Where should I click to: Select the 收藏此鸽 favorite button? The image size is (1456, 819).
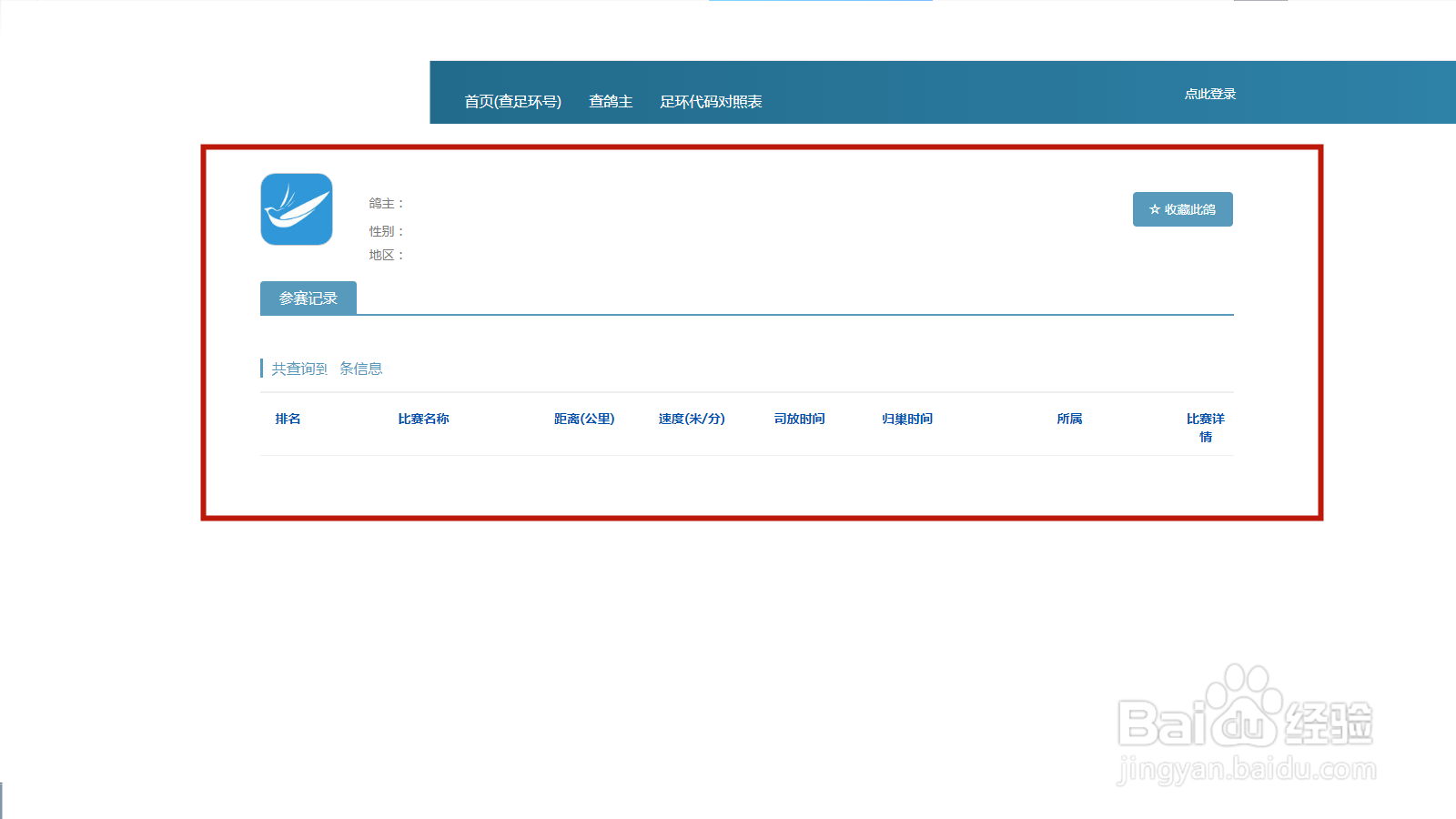point(1183,209)
